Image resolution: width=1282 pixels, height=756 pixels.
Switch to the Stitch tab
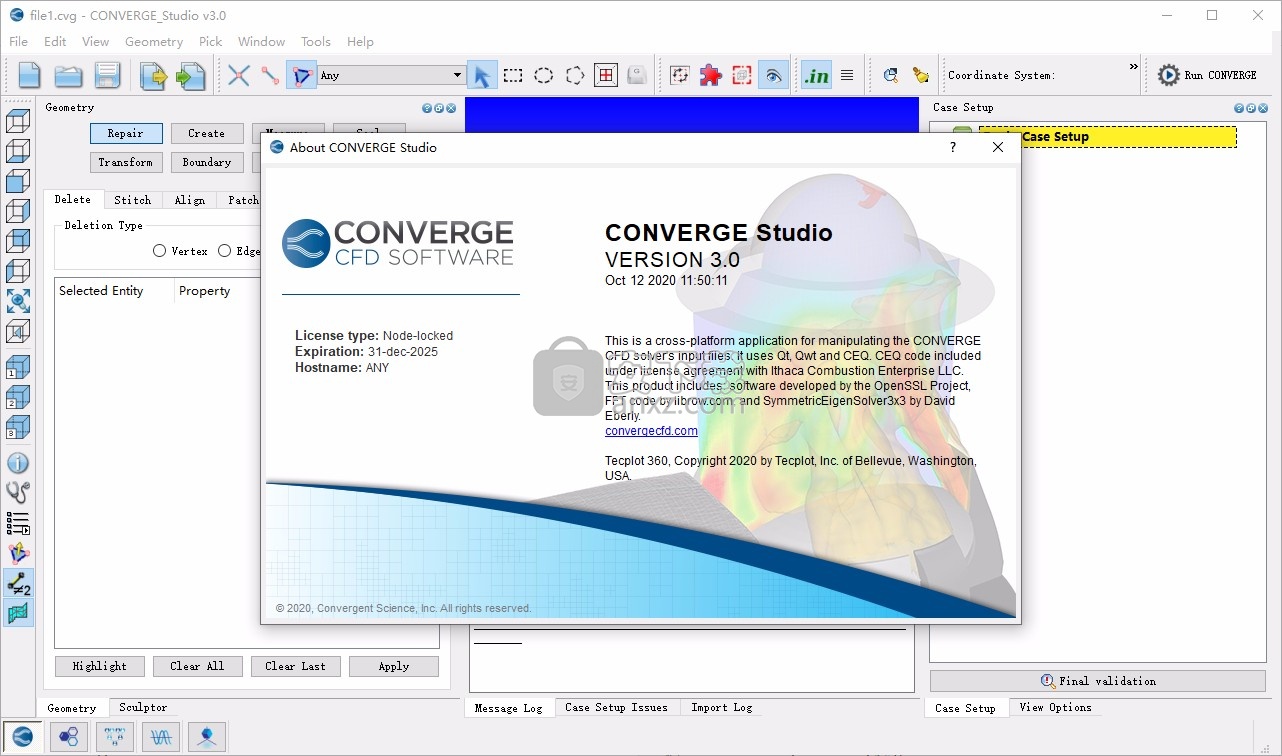[x=133, y=200]
